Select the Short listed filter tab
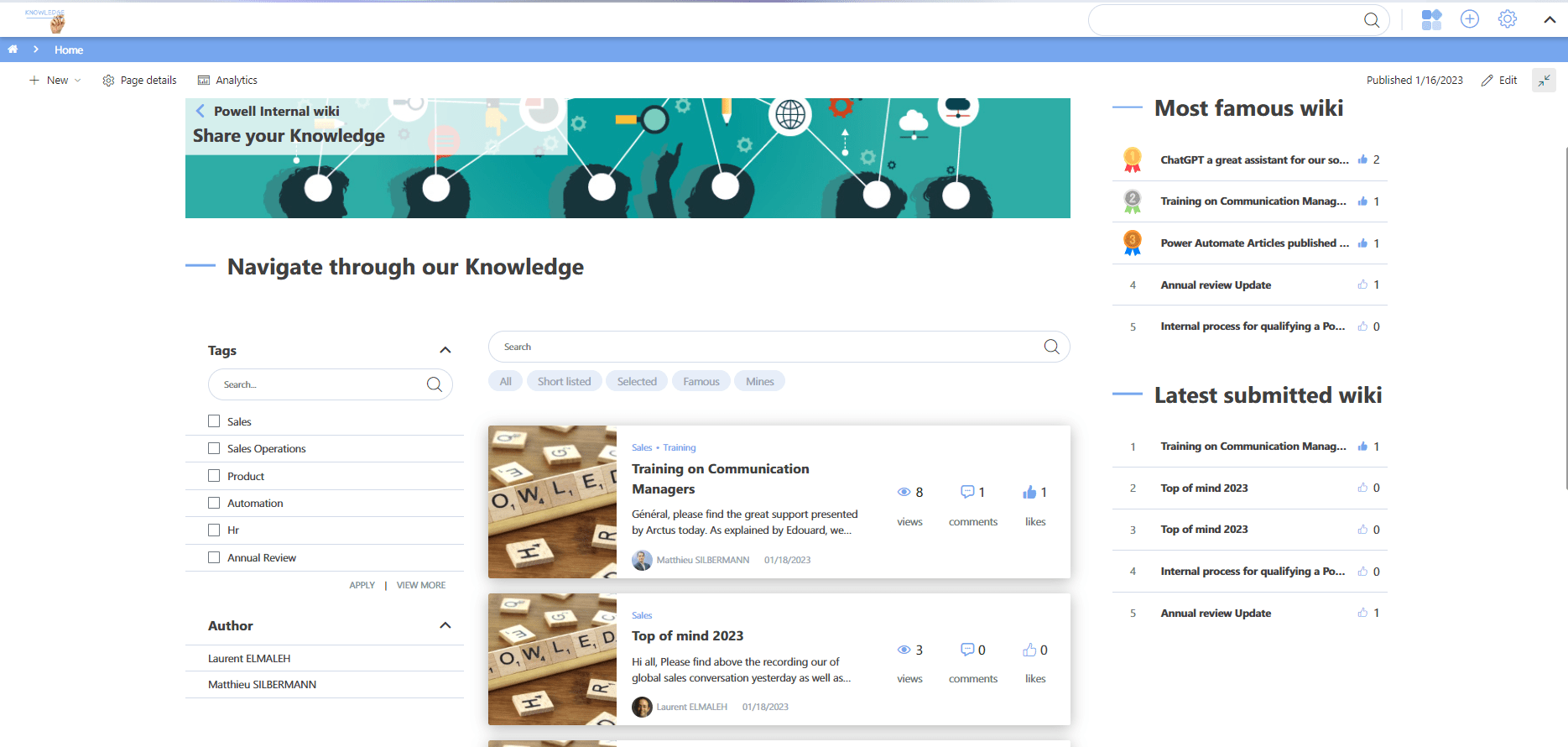 (x=564, y=381)
